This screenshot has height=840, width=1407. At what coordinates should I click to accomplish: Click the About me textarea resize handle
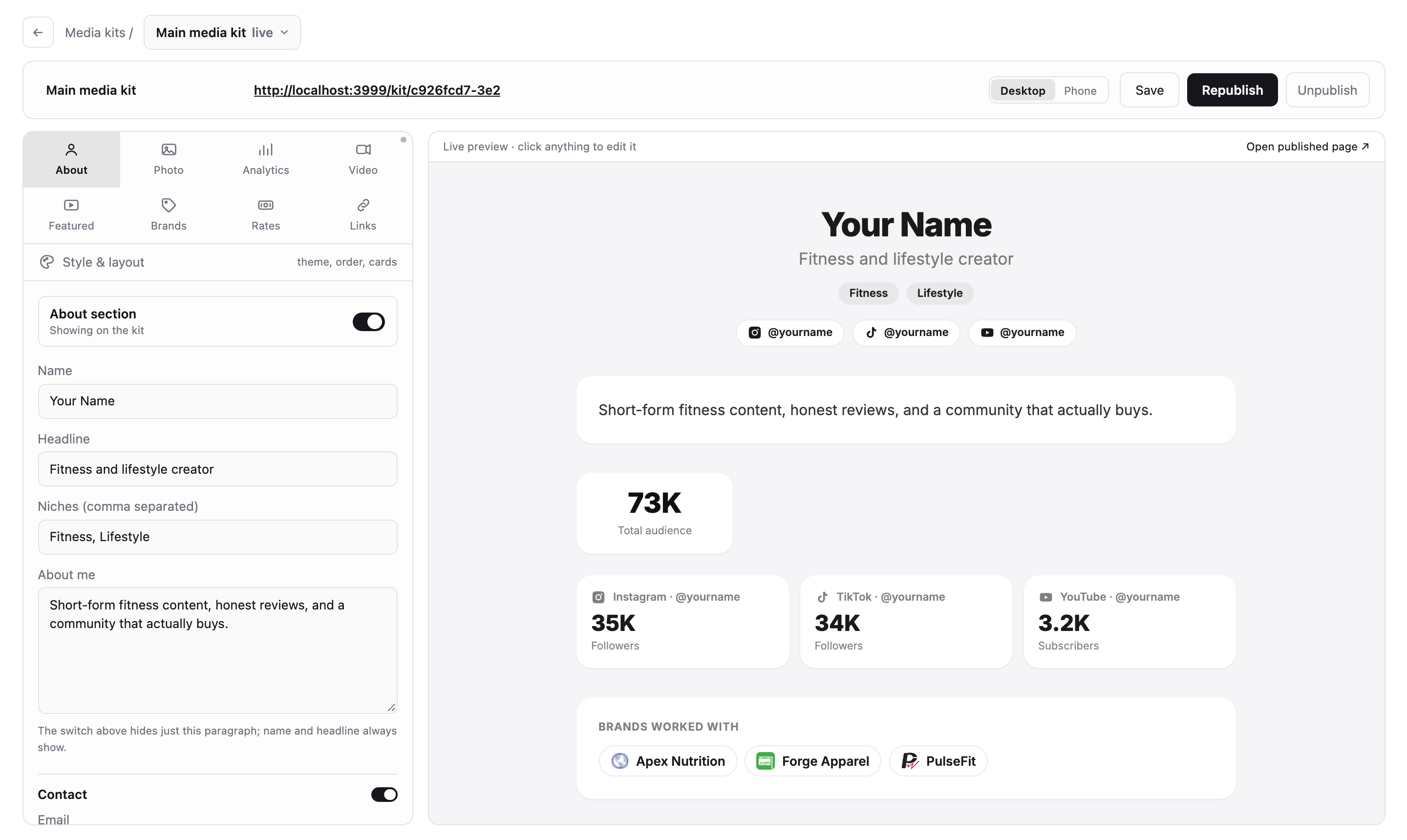pyautogui.click(x=391, y=708)
